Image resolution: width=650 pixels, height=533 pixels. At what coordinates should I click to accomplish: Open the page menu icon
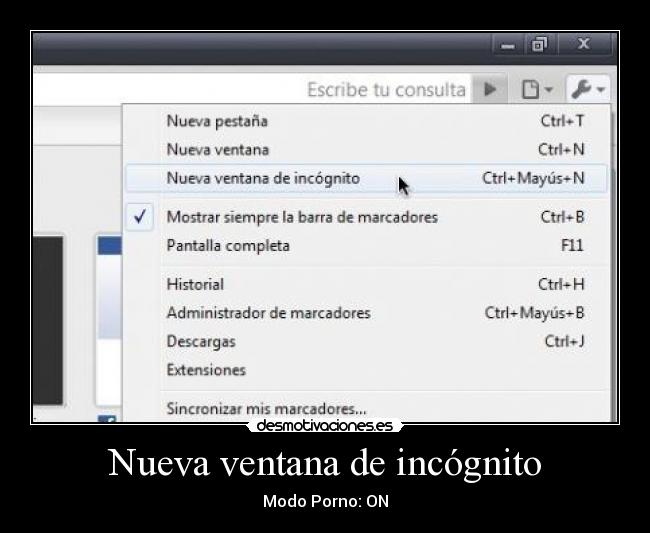pos(537,89)
